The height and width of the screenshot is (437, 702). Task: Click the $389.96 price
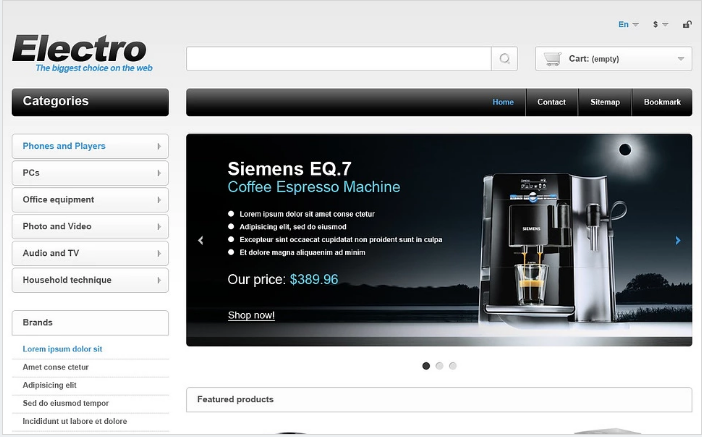(314, 279)
